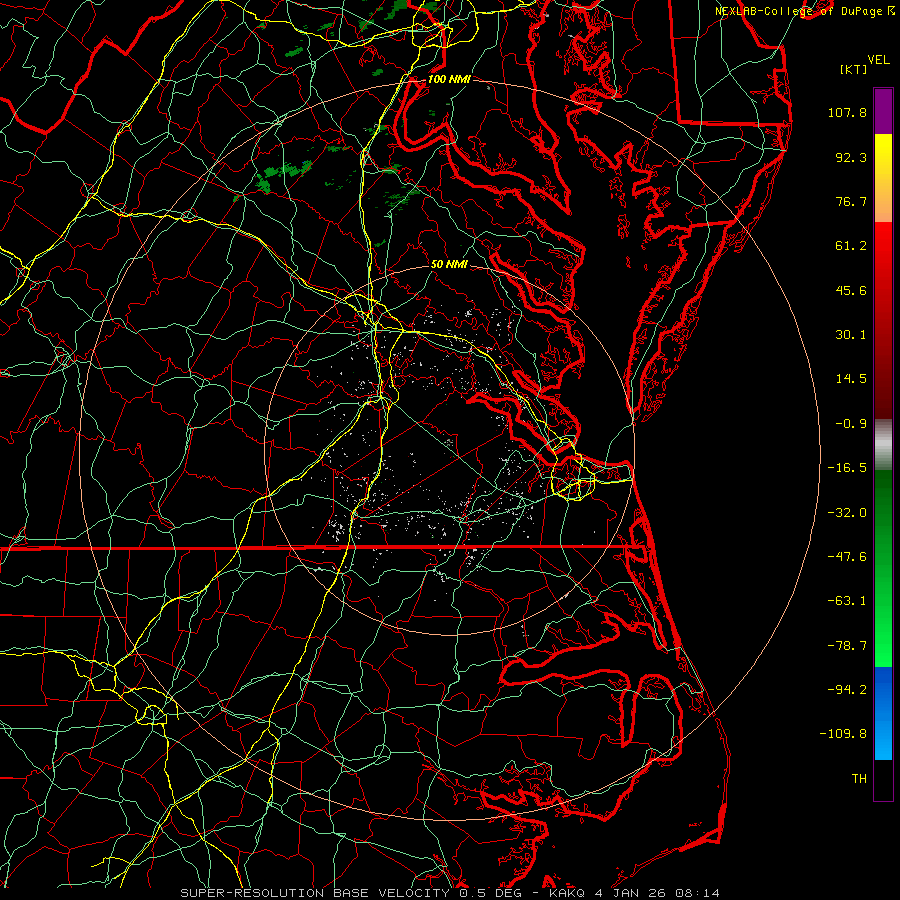
Task: Click the TH threshold label
Action: [x=859, y=779]
